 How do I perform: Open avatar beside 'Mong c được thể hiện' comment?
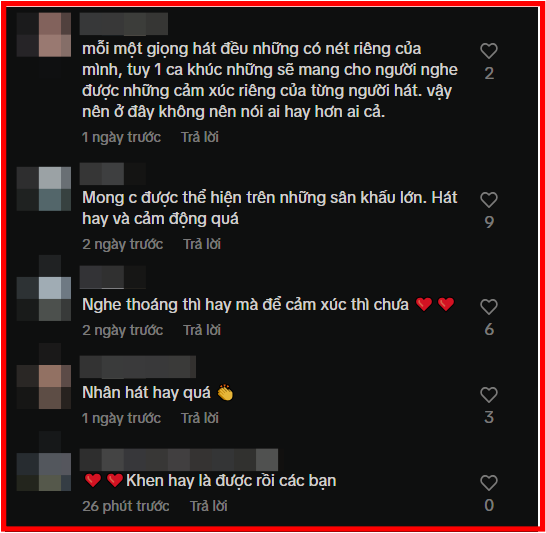pyautogui.click(x=44, y=189)
